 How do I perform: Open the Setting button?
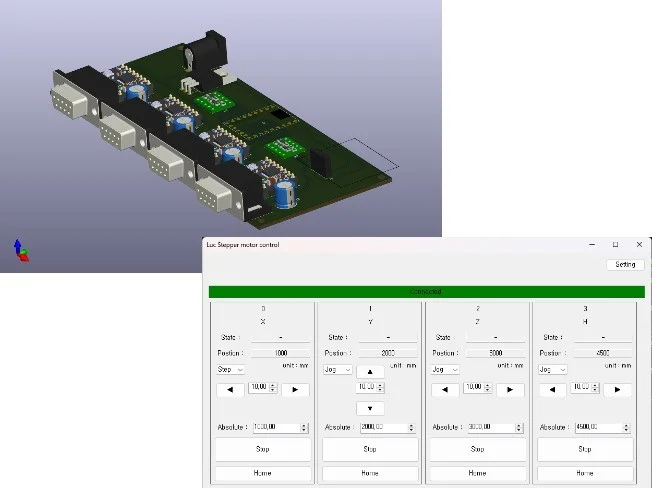(x=625, y=265)
